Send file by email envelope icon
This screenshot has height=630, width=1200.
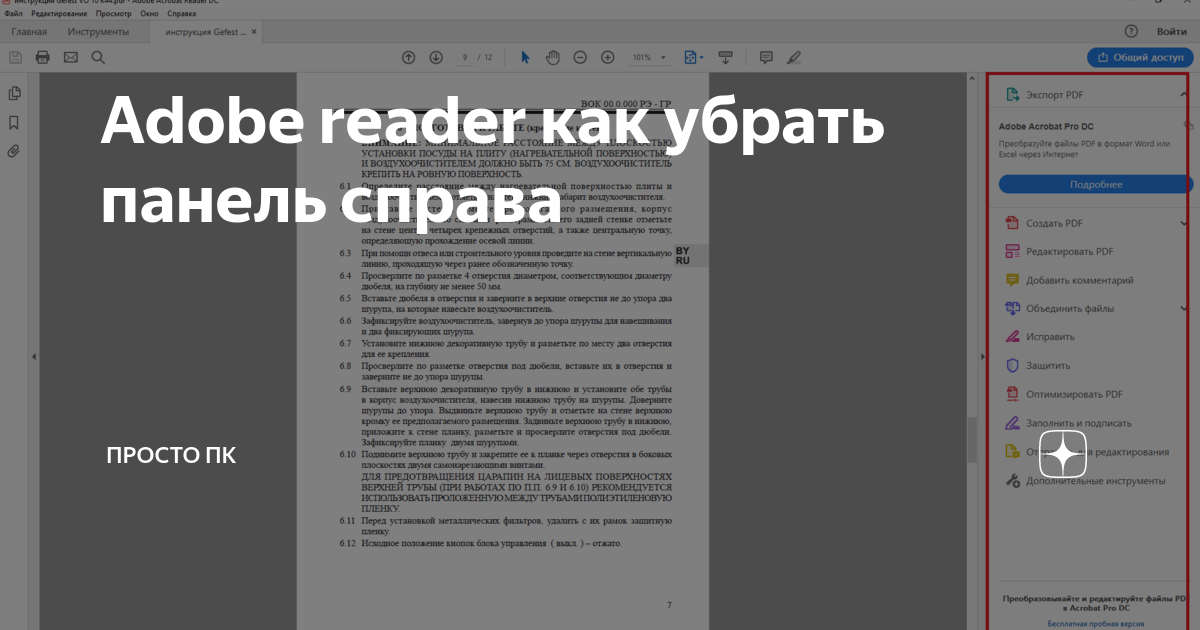click(70, 57)
